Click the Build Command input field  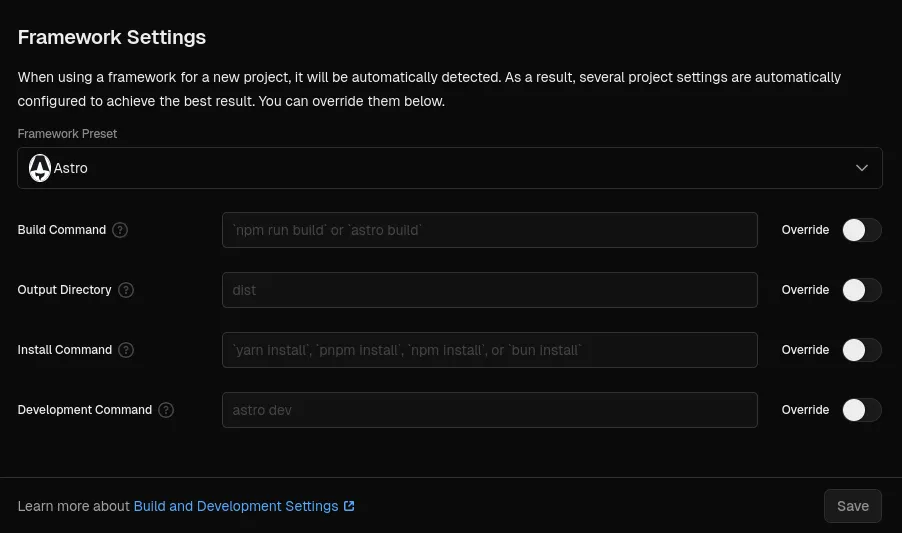click(489, 230)
